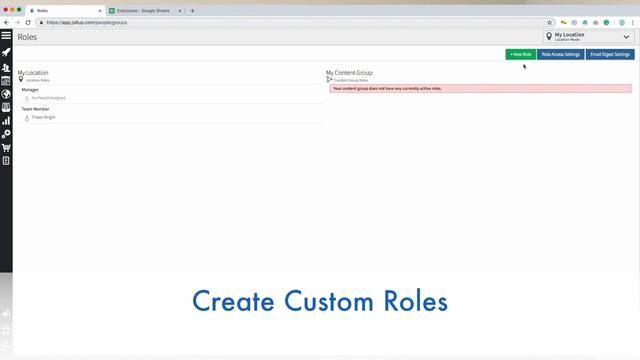Select the Manager role
Screen dimensions: 640x360
click(x=30, y=90)
